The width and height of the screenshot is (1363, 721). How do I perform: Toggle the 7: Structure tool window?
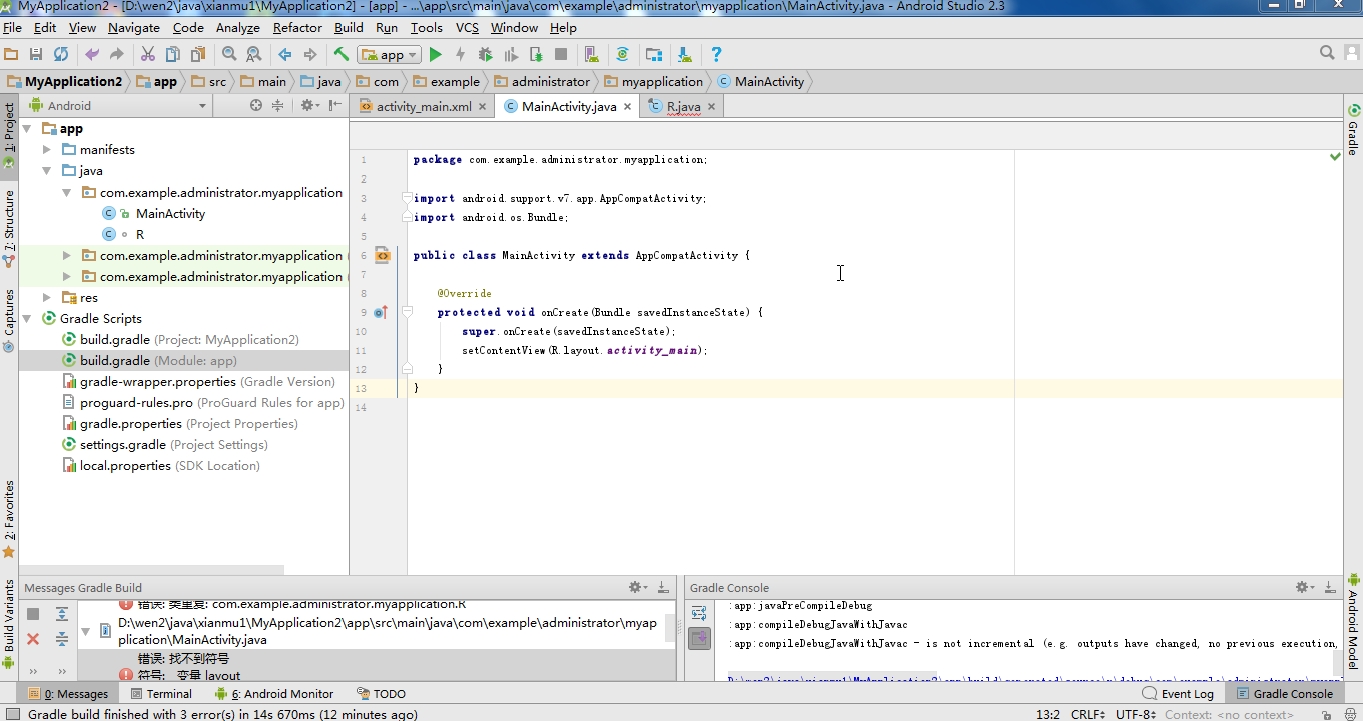coord(9,228)
